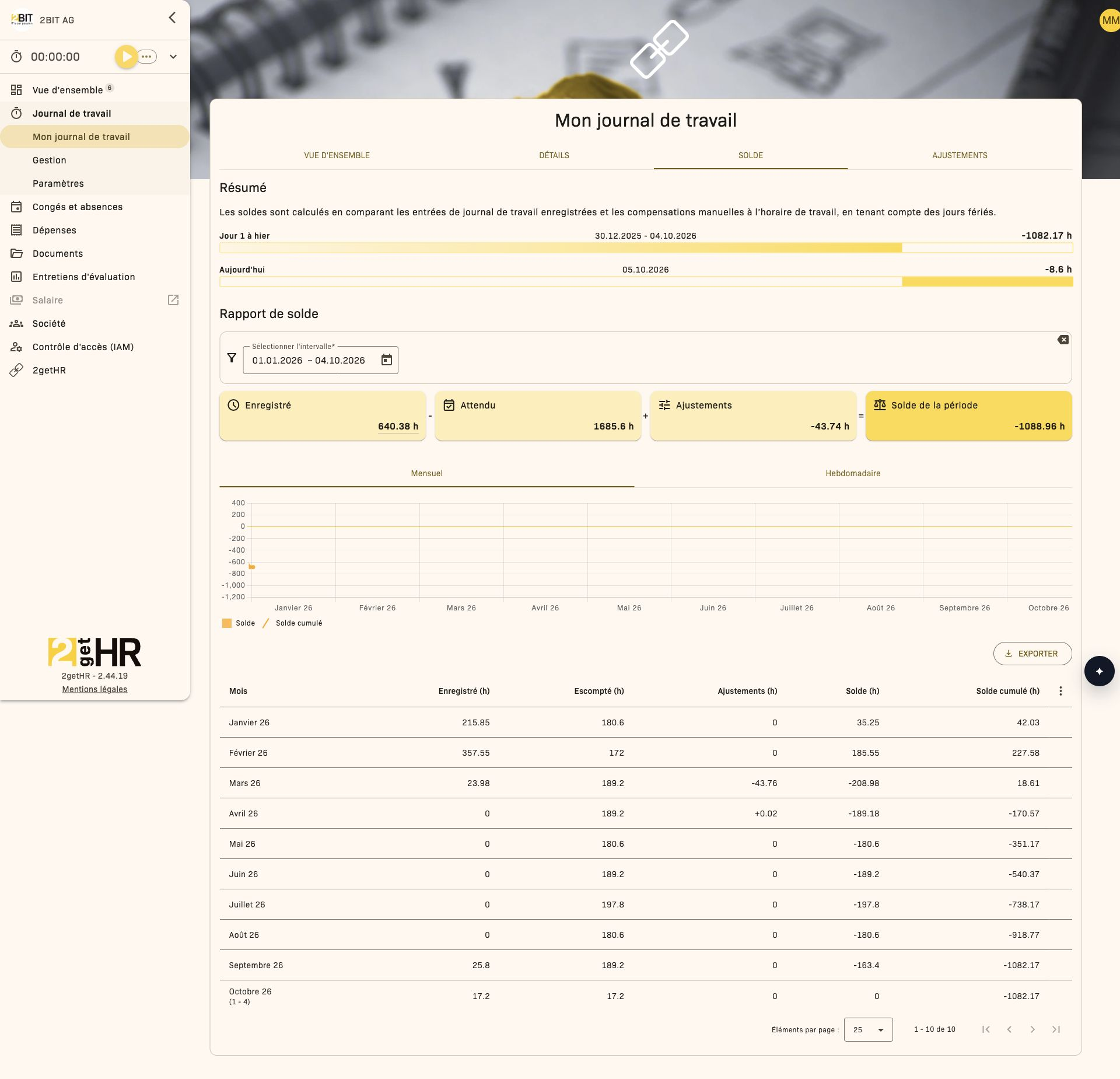
Task: Click the Solde de la période card
Action: pyautogui.click(x=968, y=415)
